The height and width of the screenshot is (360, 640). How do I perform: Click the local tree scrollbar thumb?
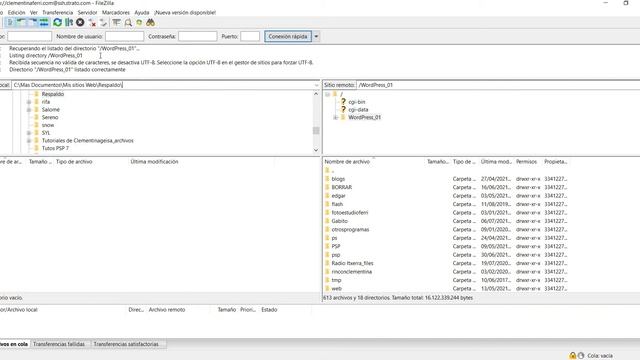click(316, 131)
